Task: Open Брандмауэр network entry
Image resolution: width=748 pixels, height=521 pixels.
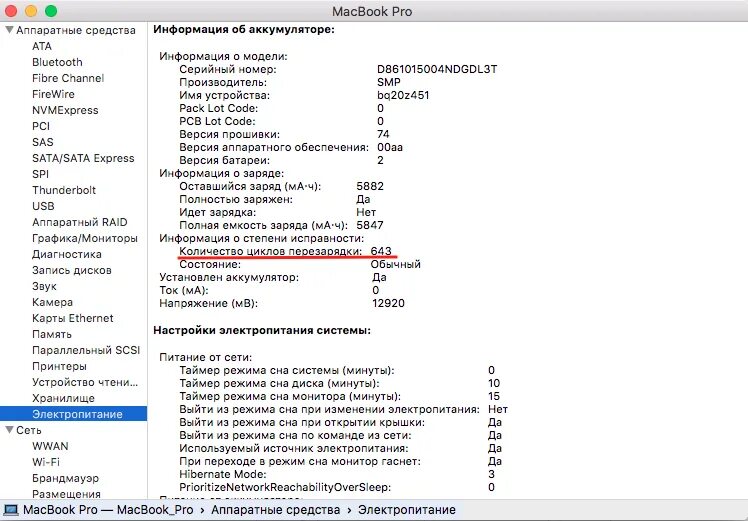Action: (66, 478)
